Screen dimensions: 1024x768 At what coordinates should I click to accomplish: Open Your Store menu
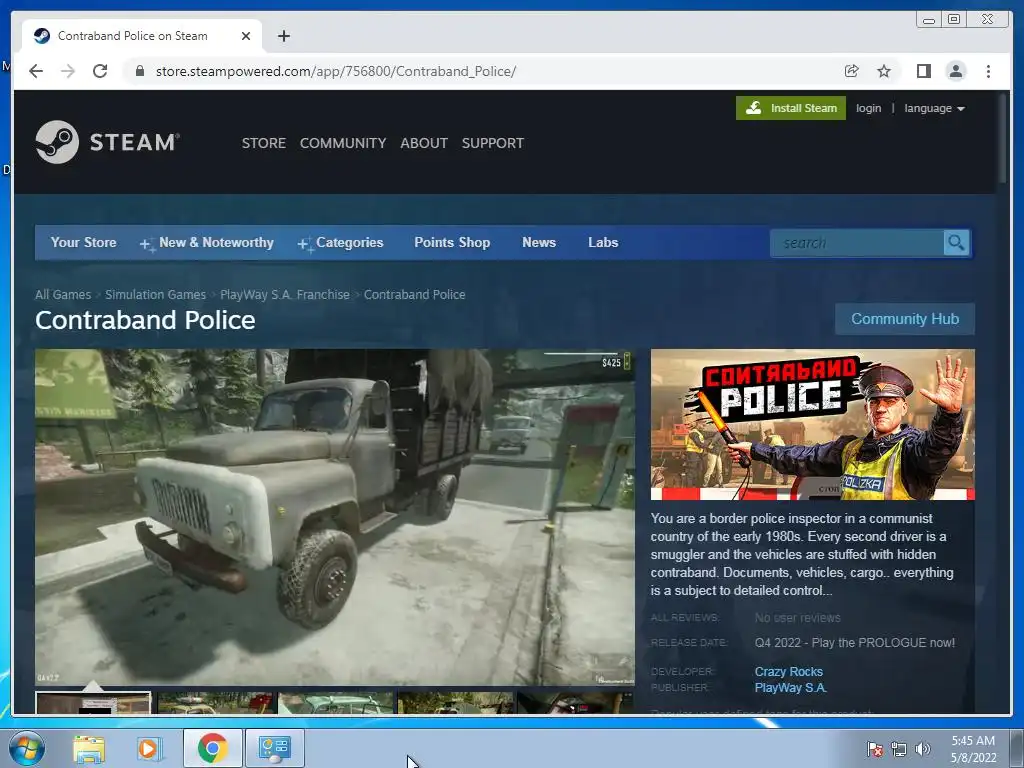coord(84,242)
